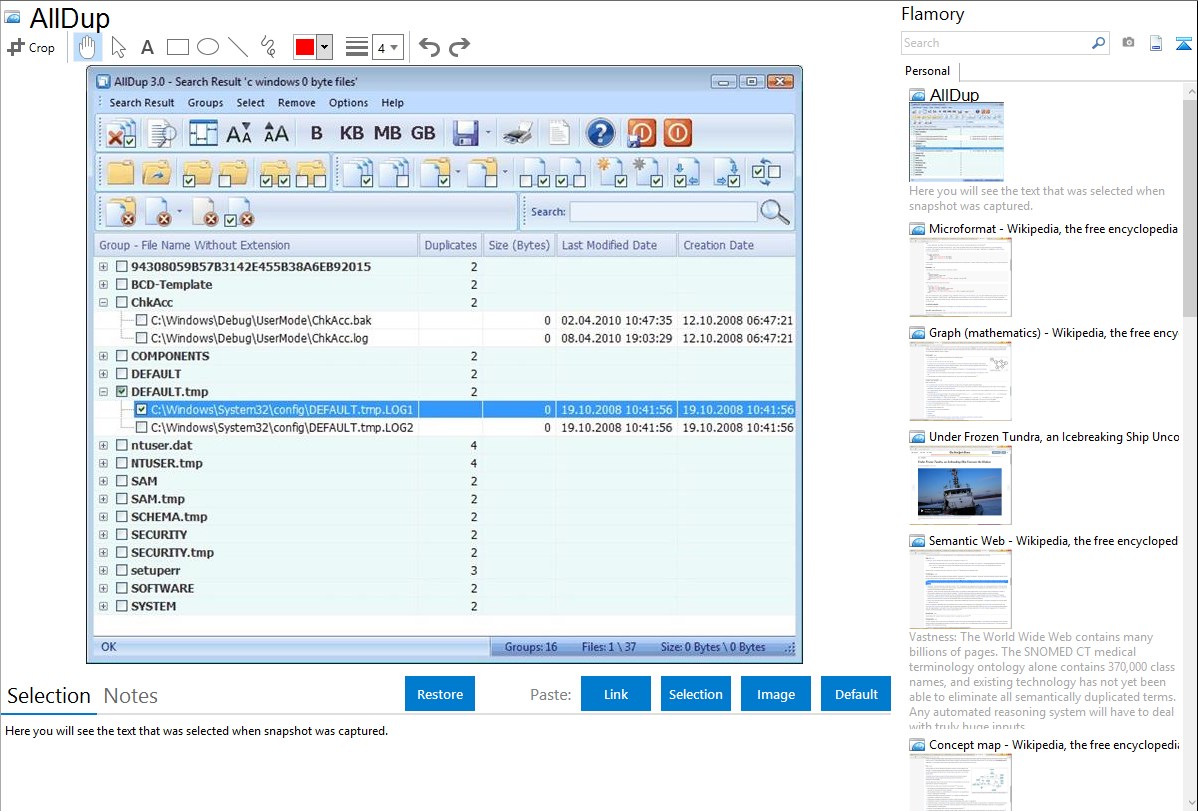
Task: Select the arrow pointer tool
Action: [x=118, y=47]
